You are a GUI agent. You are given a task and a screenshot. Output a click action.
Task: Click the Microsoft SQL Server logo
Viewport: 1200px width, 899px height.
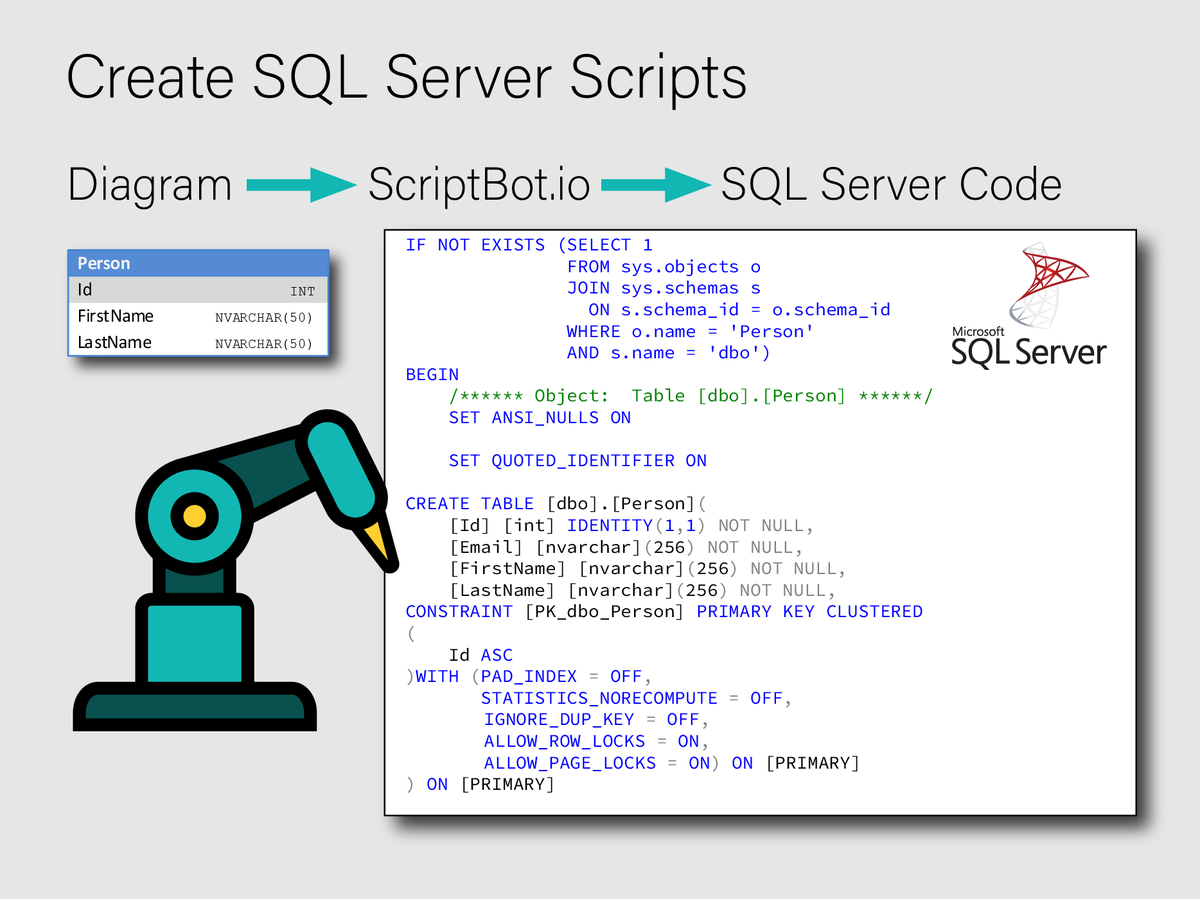click(x=1028, y=305)
